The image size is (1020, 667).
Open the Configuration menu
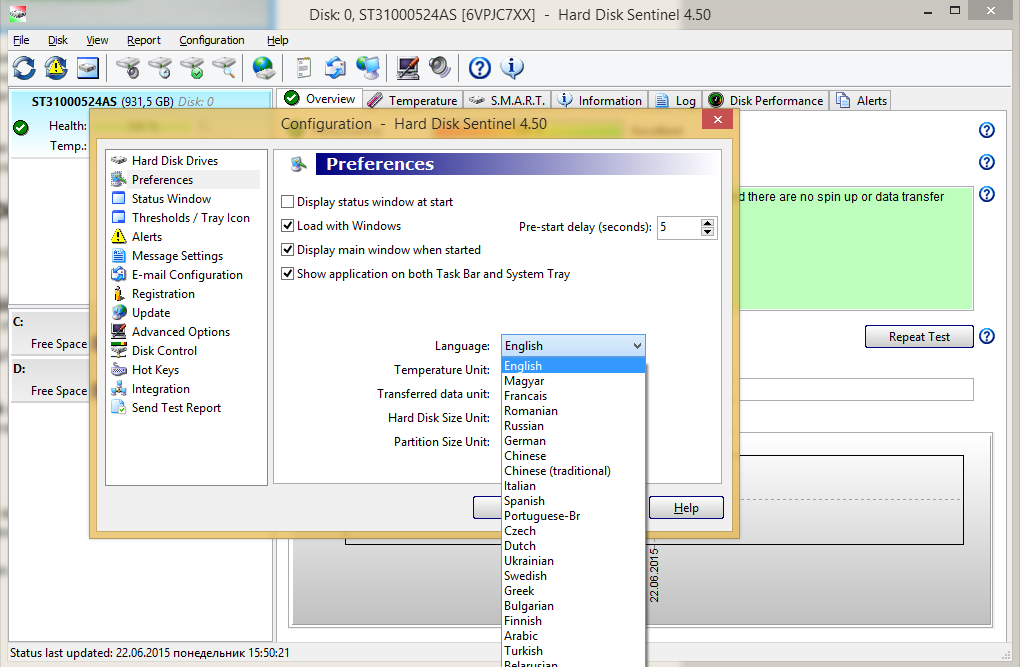[x=212, y=40]
